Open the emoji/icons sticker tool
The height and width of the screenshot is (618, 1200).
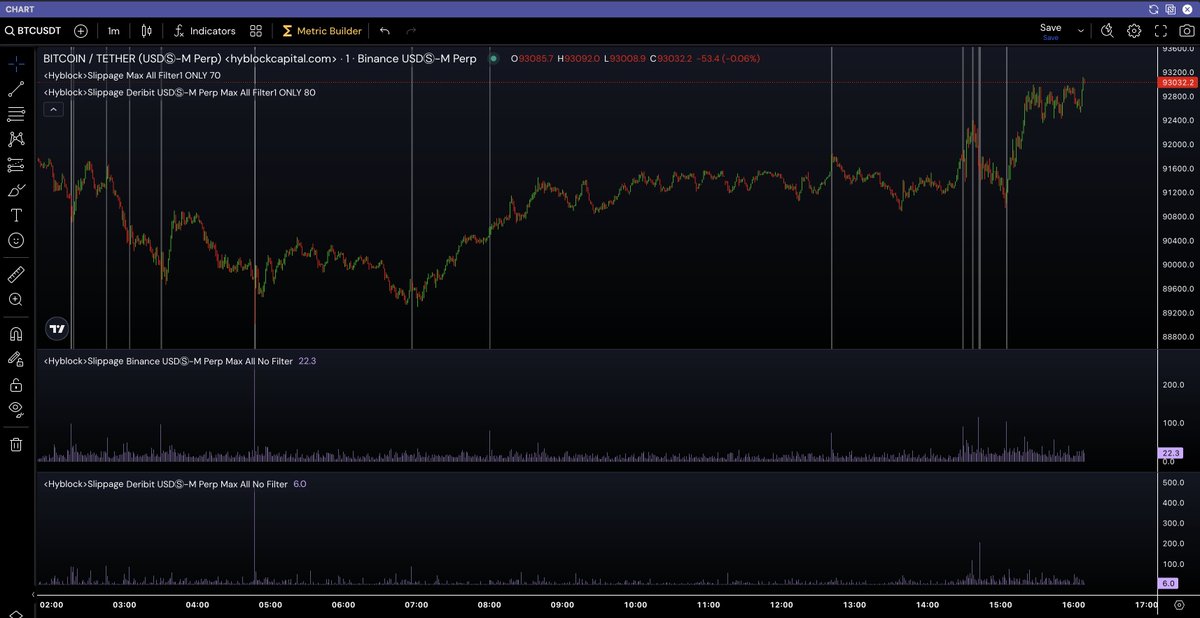tap(16, 241)
